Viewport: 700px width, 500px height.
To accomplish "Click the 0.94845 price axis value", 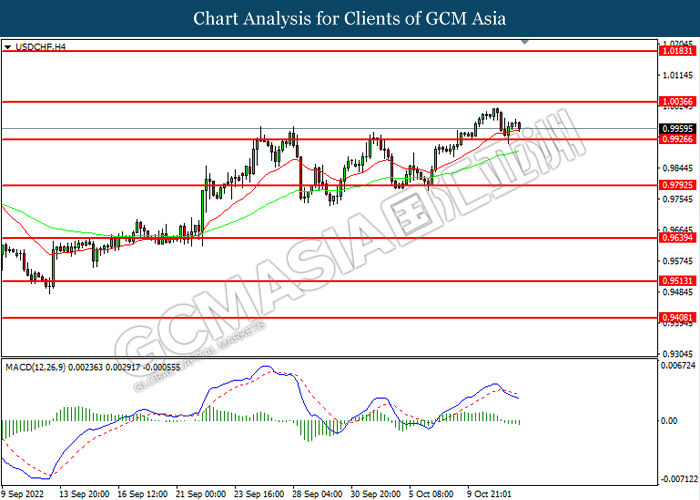I will click(678, 292).
